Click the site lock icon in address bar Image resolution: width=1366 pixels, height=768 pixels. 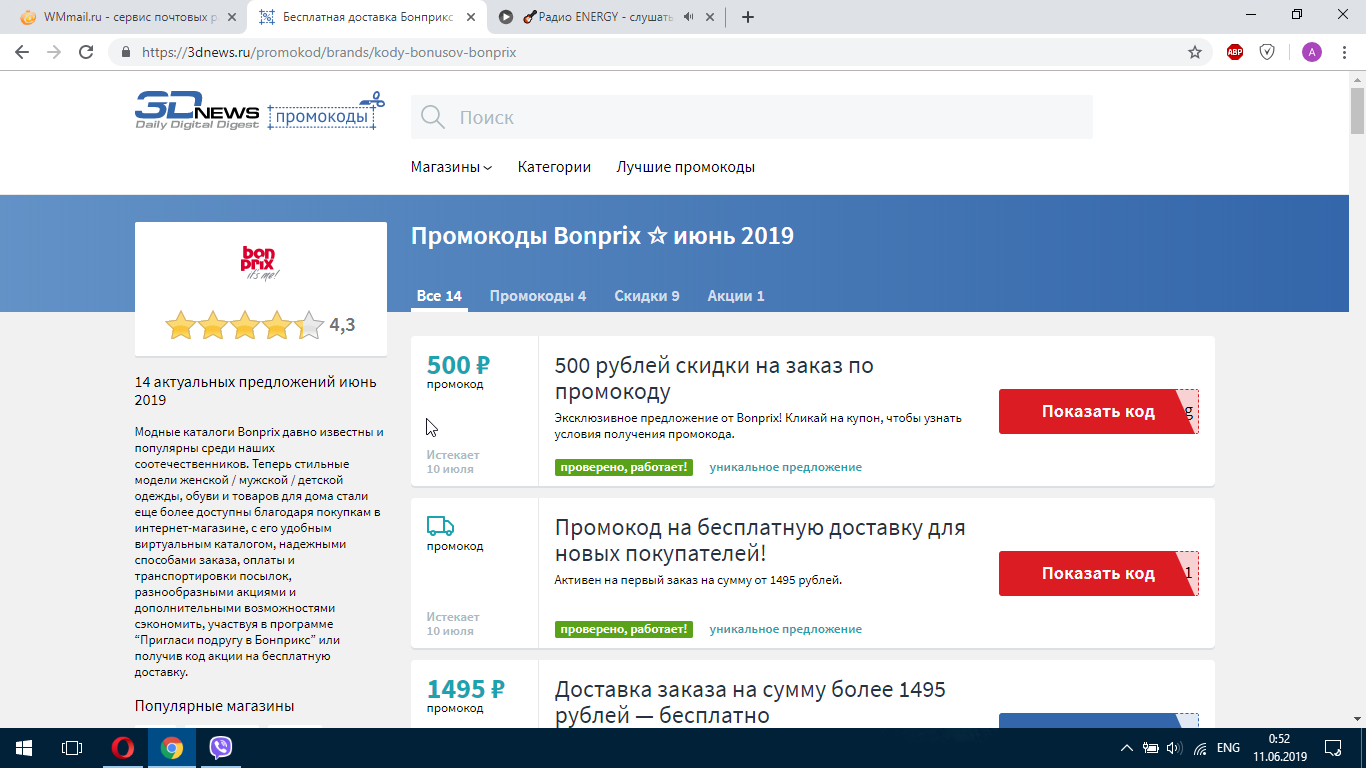(x=126, y=52)
